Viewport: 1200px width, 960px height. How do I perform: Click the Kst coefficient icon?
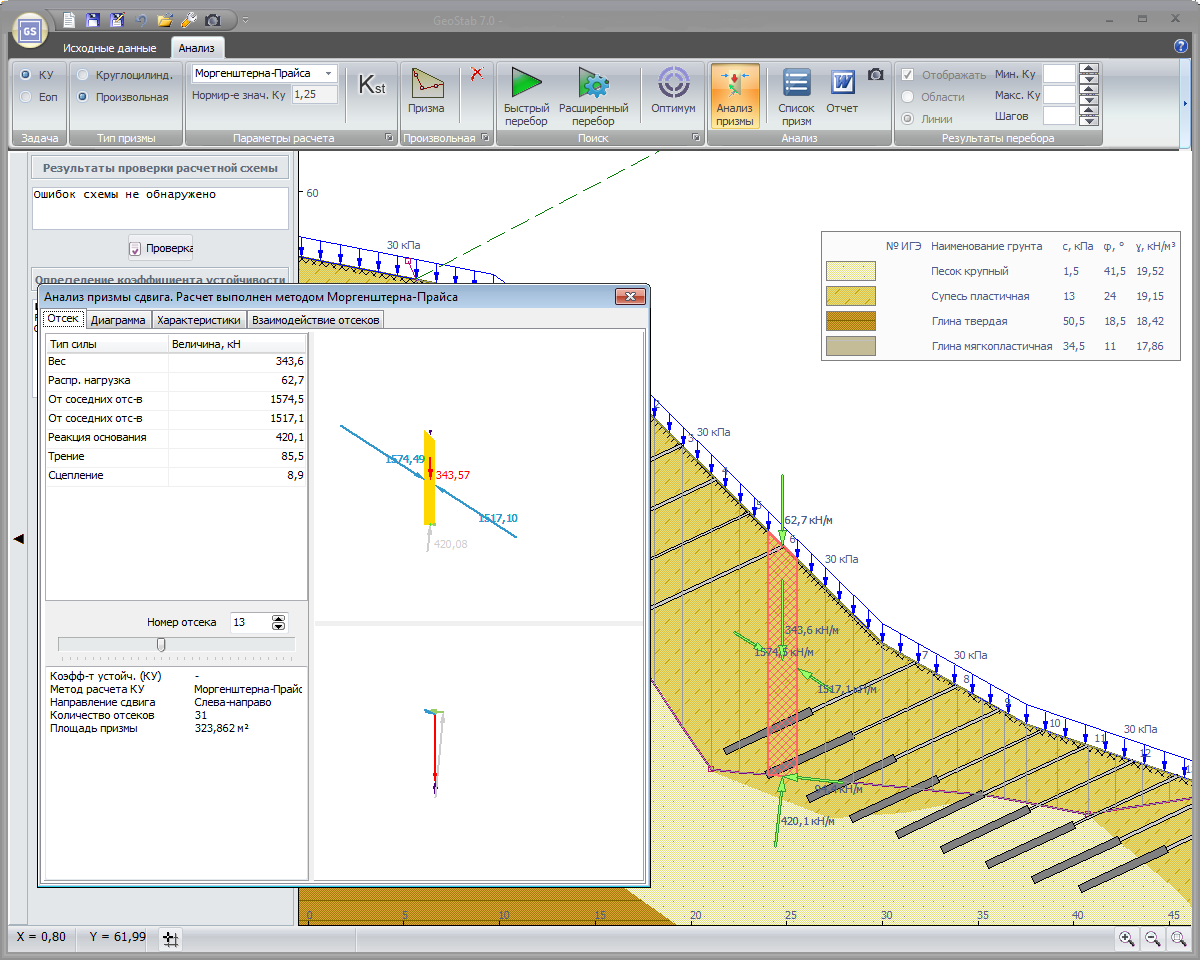pyautogui.click(x=371, y=86)
